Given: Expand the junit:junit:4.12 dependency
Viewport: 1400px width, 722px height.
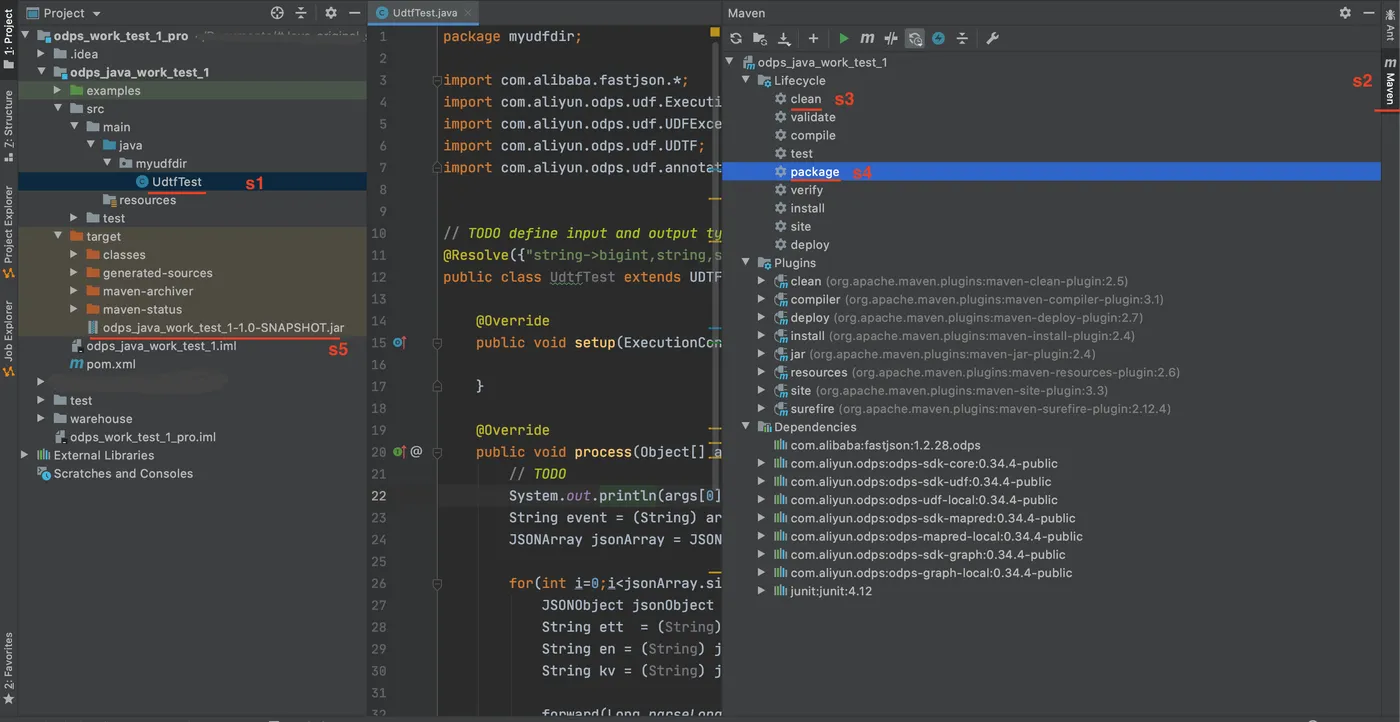Looking at the screenshot, I should [x=762, y=591].
